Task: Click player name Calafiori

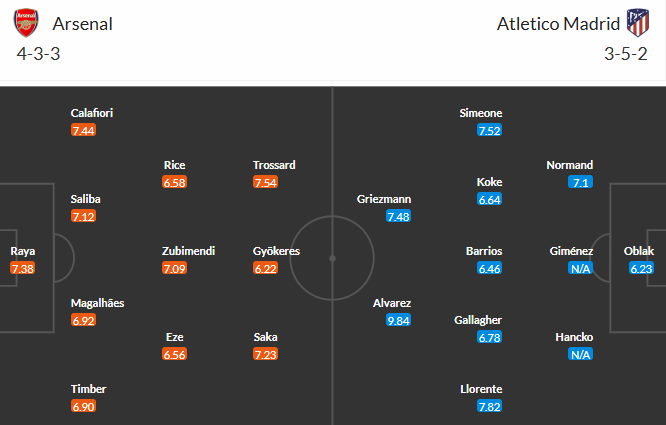Action: [92, 113]
